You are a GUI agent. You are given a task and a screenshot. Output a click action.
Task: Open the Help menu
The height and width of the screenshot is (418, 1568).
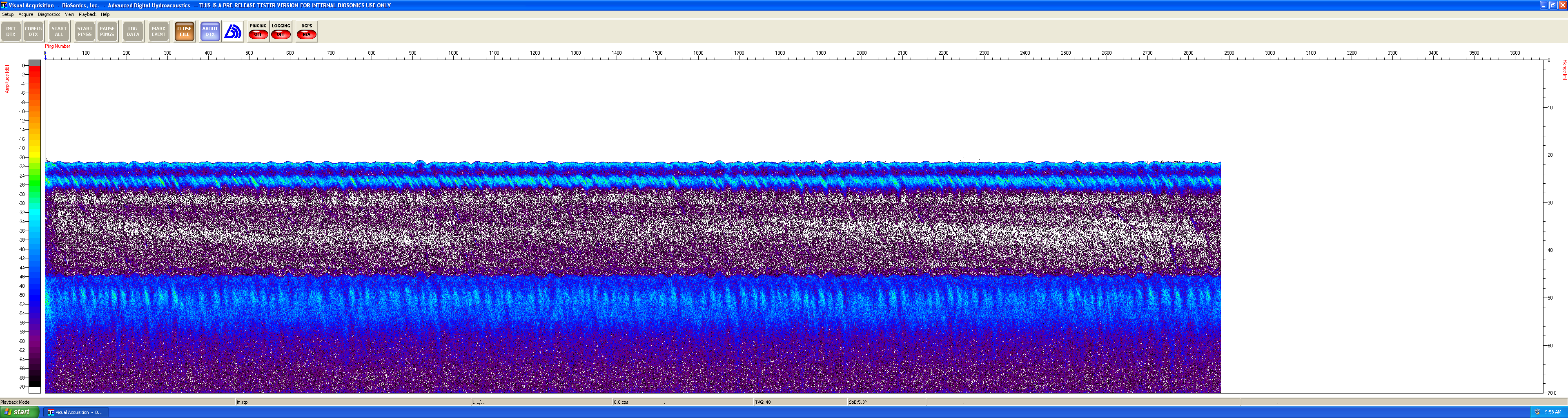pos(105,15)
